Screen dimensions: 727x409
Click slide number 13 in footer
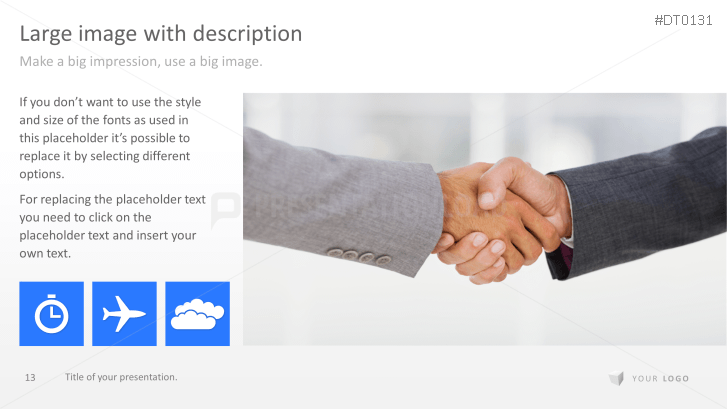[30, 377]
